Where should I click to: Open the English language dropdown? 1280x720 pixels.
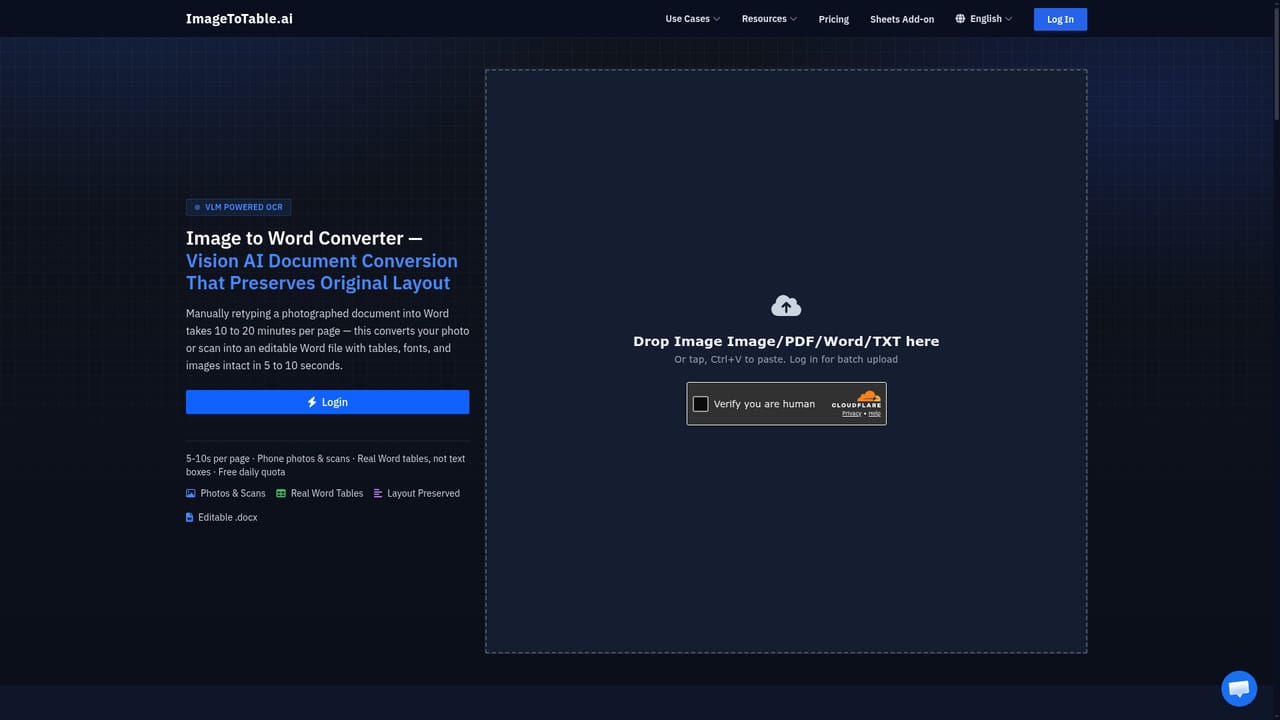tap(984, 19)
